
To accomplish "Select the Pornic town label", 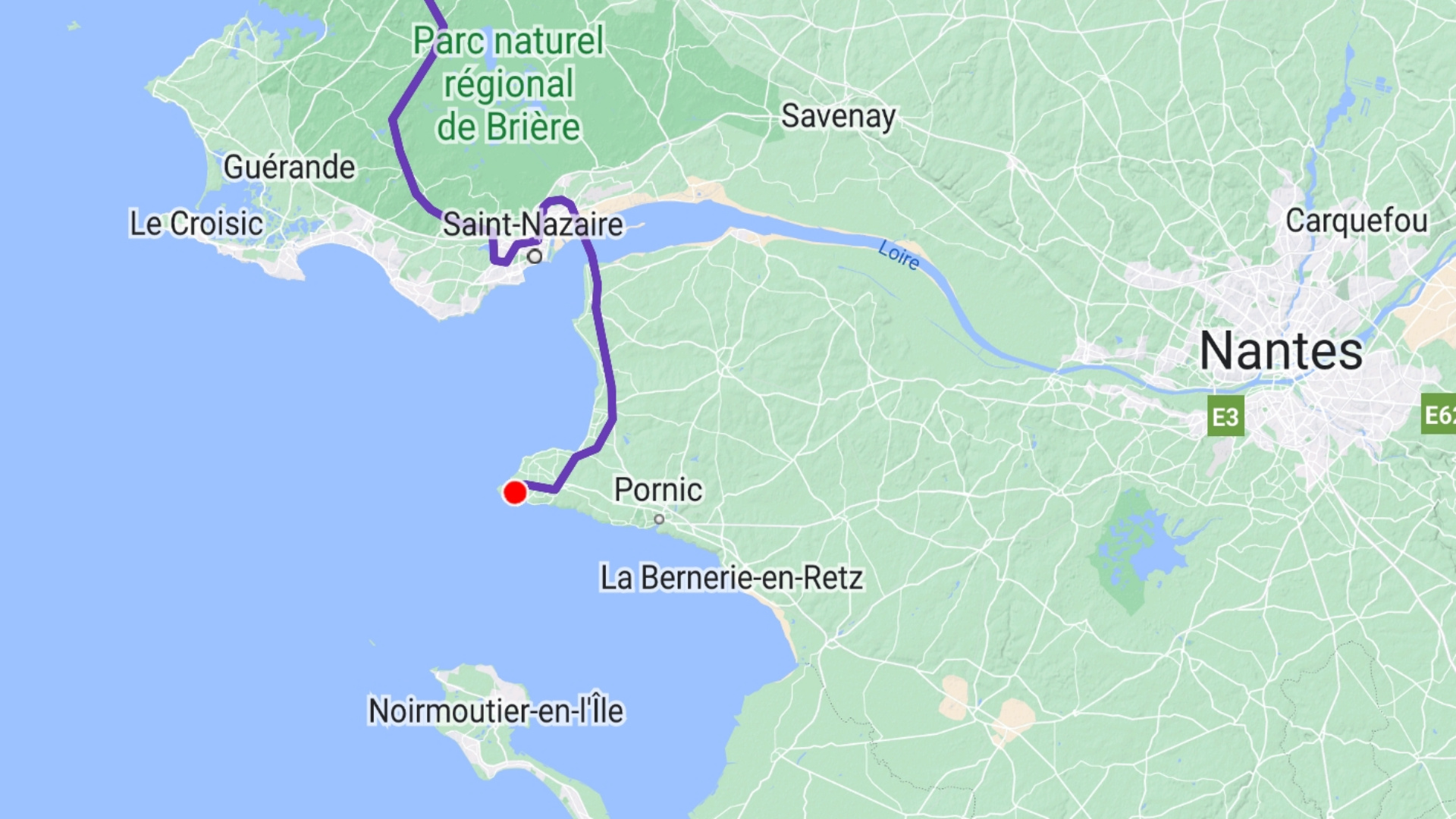I will pyautogui.click(x=657, y=490).
